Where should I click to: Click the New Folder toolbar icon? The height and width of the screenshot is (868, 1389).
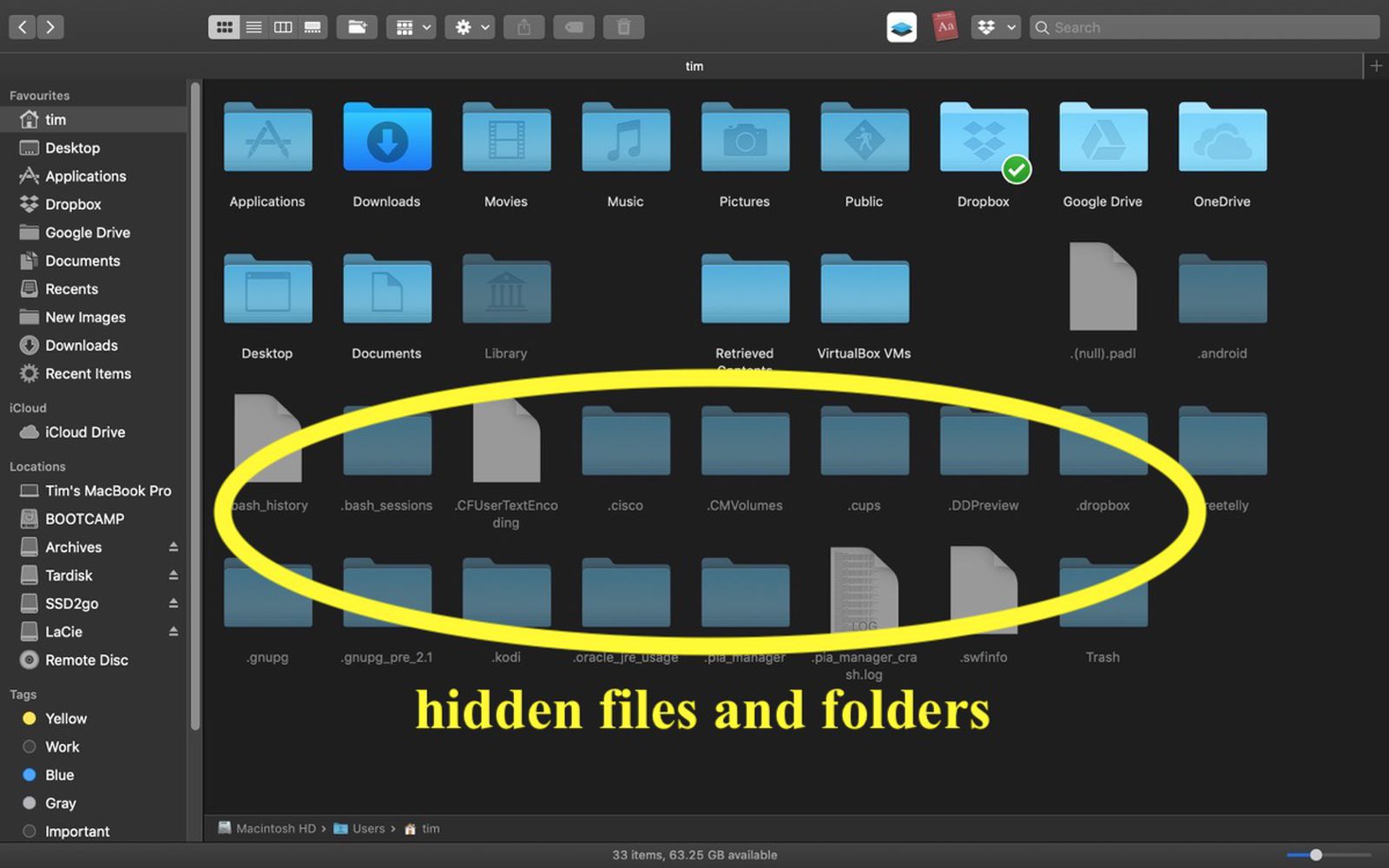(x=357, y=27)
